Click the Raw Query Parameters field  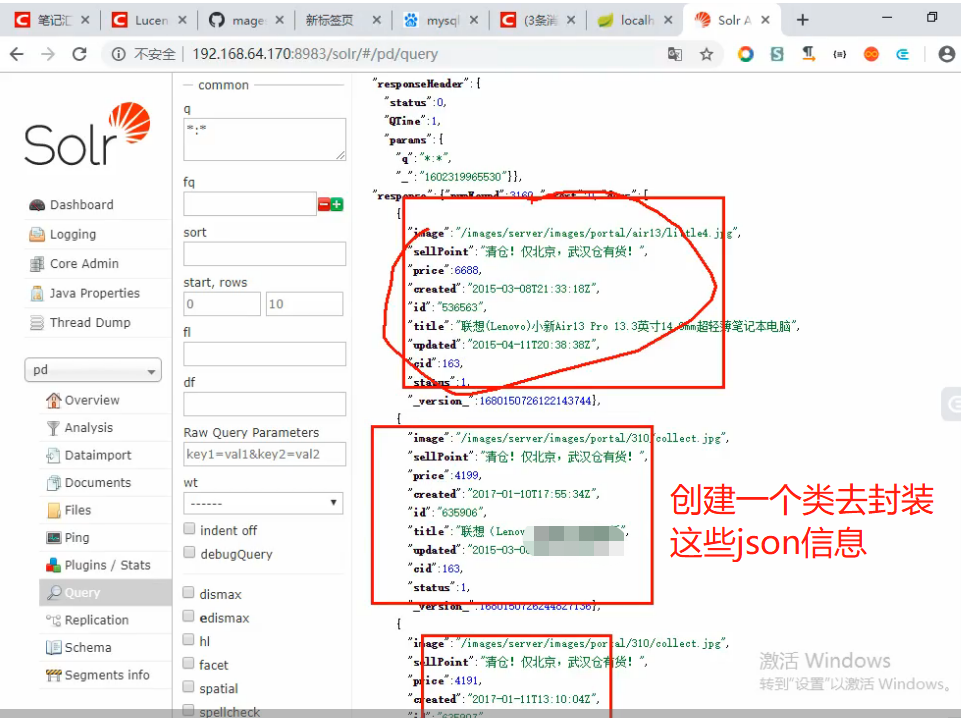pyautogui.click(x=264, y=454)
